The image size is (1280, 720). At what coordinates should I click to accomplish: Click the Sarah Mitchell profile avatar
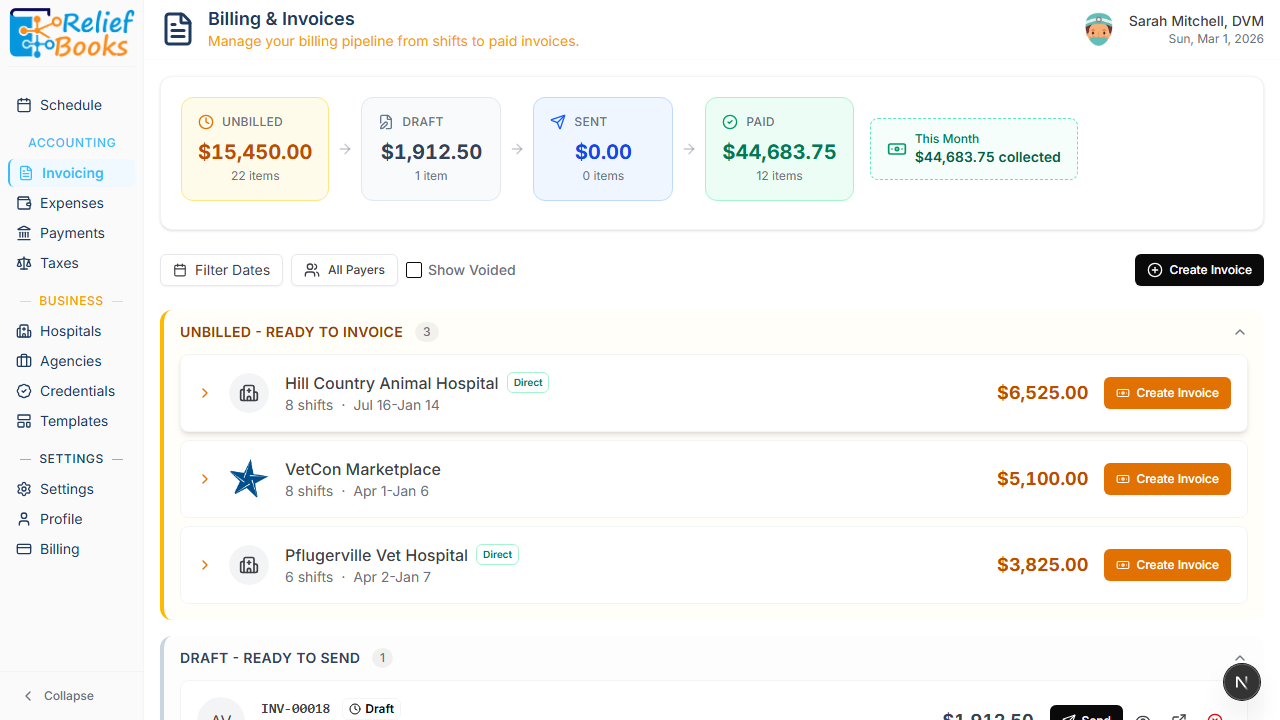point(1099,29)
